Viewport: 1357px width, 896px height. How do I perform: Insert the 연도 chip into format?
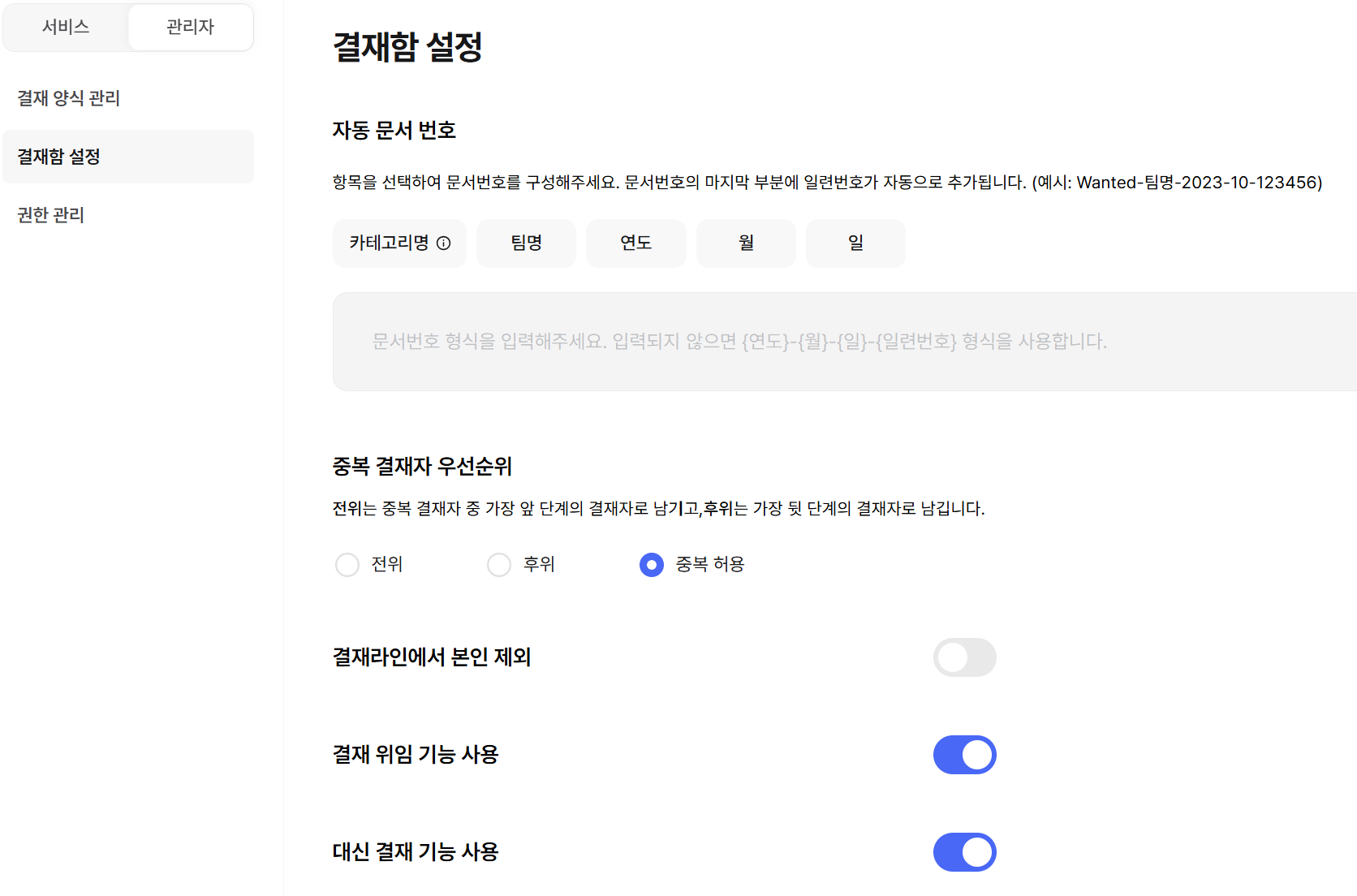[x=636, y=243]
